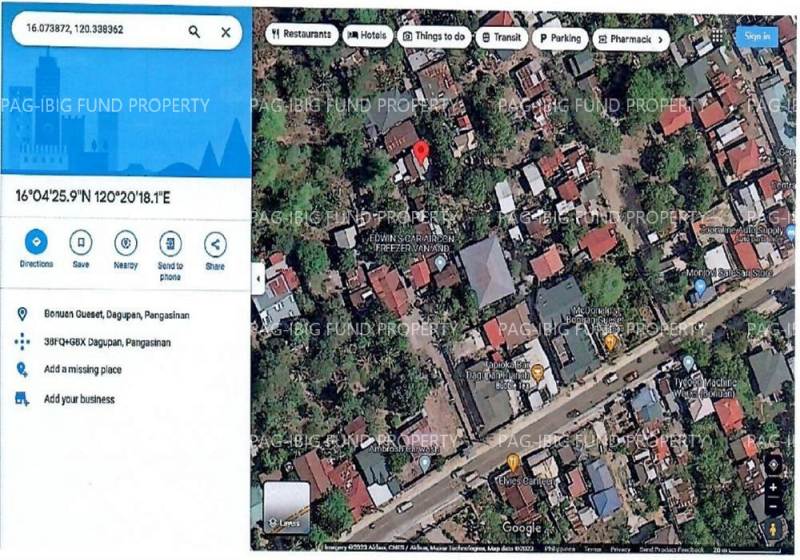Click the coordinates search input field
The height and width of the screenshot is (560, 800).
tap(95, 32)
